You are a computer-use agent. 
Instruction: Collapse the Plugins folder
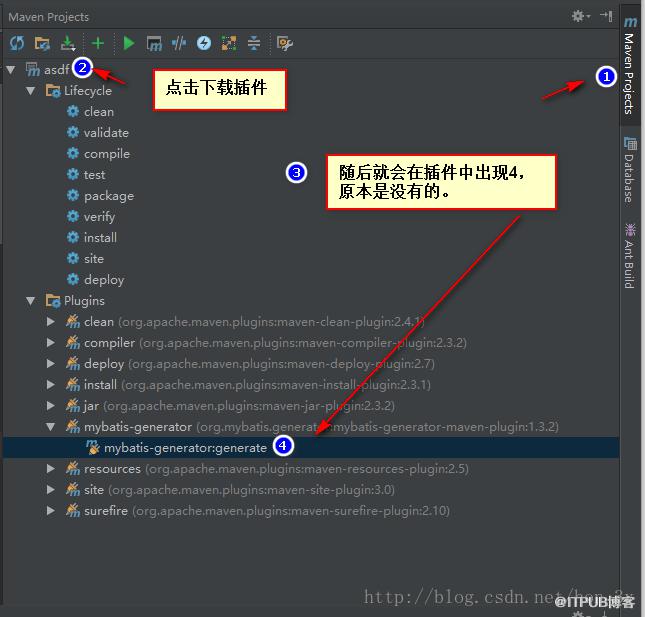[31, 301]
